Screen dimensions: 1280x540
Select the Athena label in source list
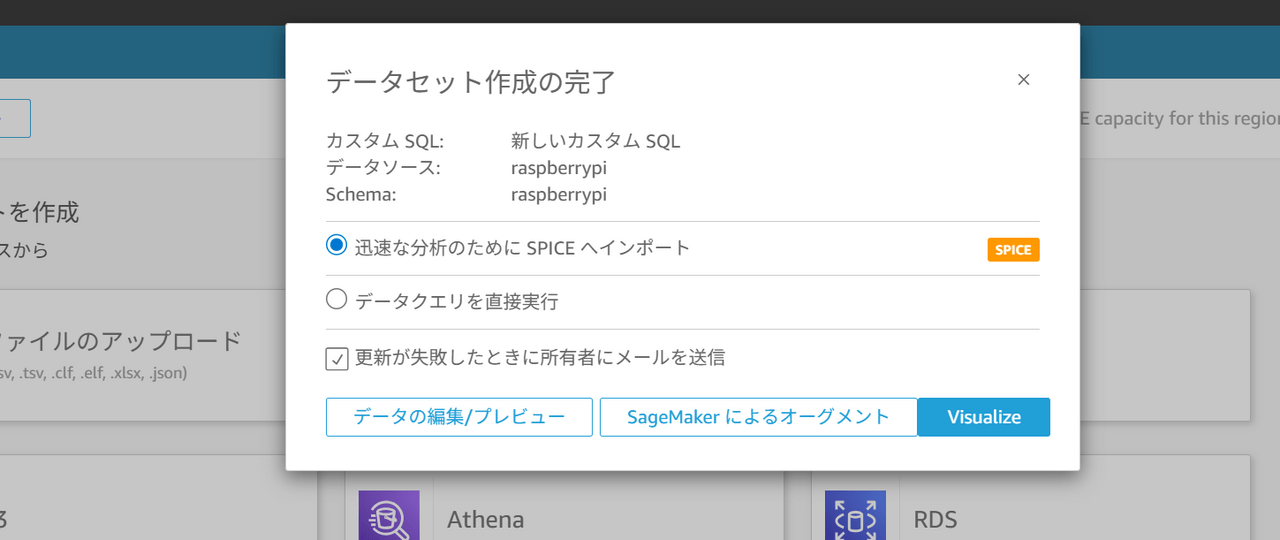tap(485, 519)
